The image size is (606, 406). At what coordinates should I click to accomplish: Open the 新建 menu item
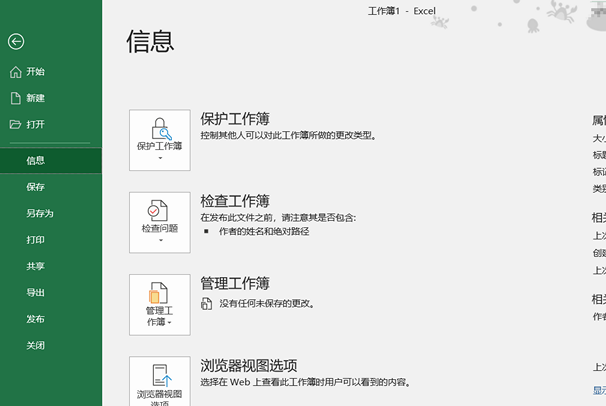click(51, 98)
